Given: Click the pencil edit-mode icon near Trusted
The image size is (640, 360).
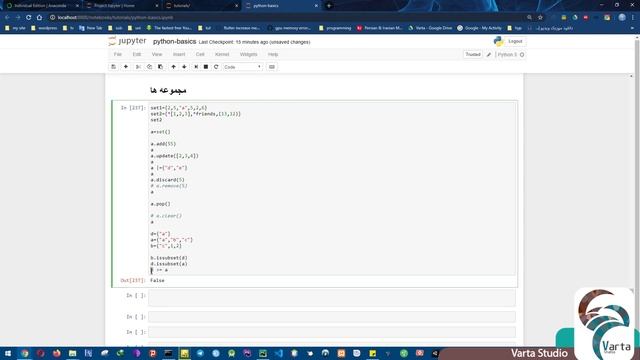Looking at the screenshot, I should pyautogui.click(x=489, y=54).
